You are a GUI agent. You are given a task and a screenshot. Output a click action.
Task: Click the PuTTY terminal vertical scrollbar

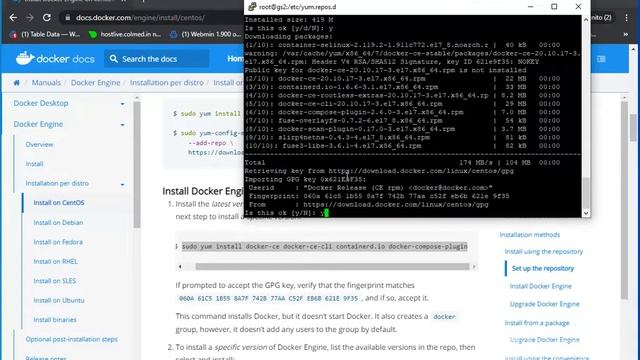pos(586,193)
